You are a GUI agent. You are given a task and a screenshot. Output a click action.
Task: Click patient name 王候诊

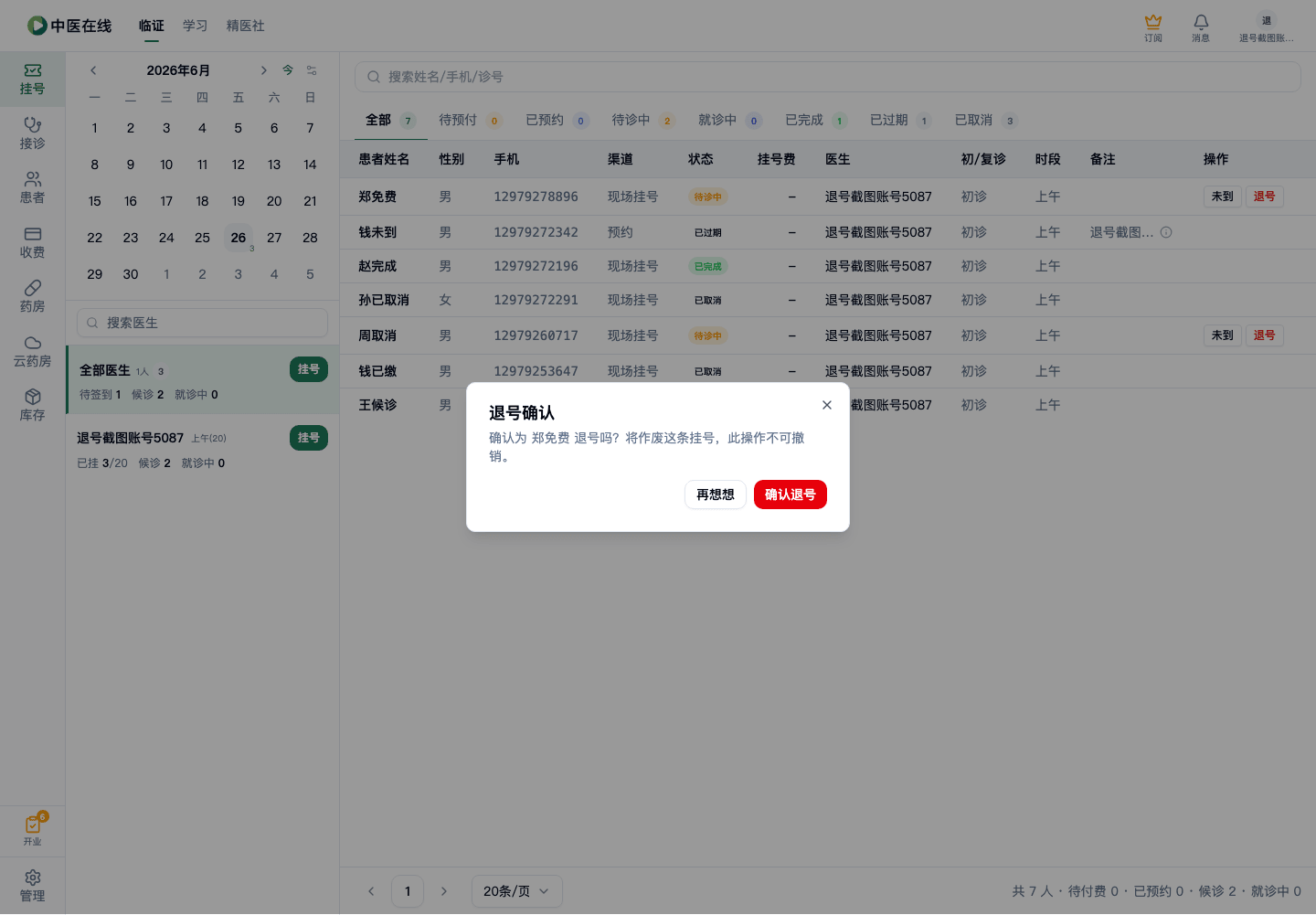point(377,405)
